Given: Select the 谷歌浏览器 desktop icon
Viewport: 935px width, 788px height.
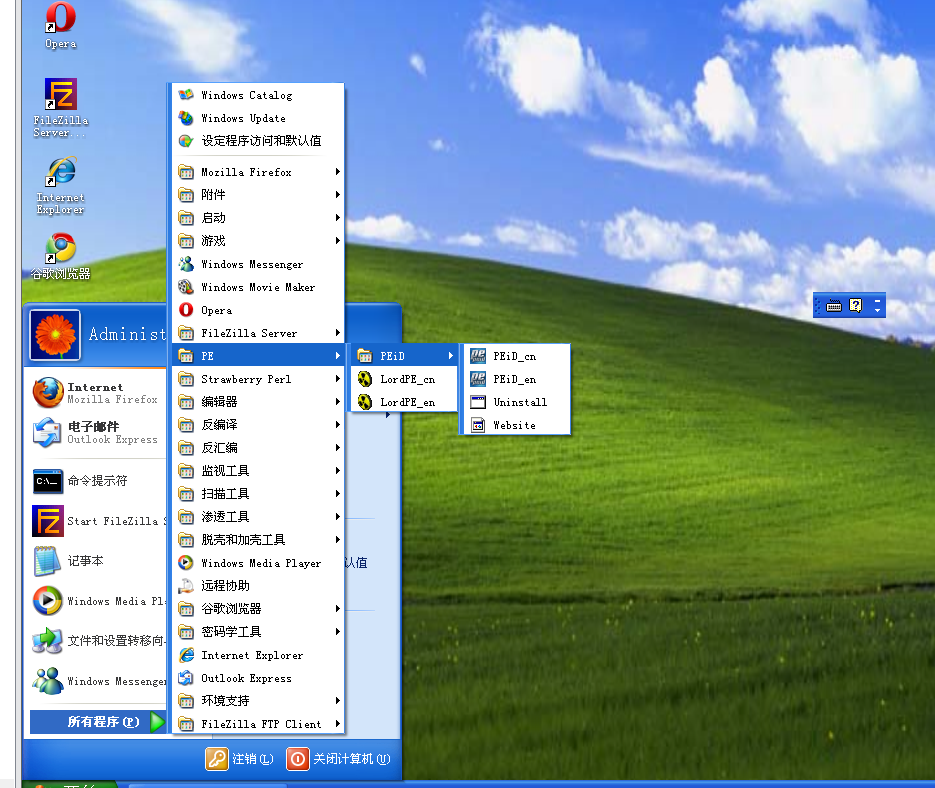Looking at the screenshot, I should click(61, 257).
